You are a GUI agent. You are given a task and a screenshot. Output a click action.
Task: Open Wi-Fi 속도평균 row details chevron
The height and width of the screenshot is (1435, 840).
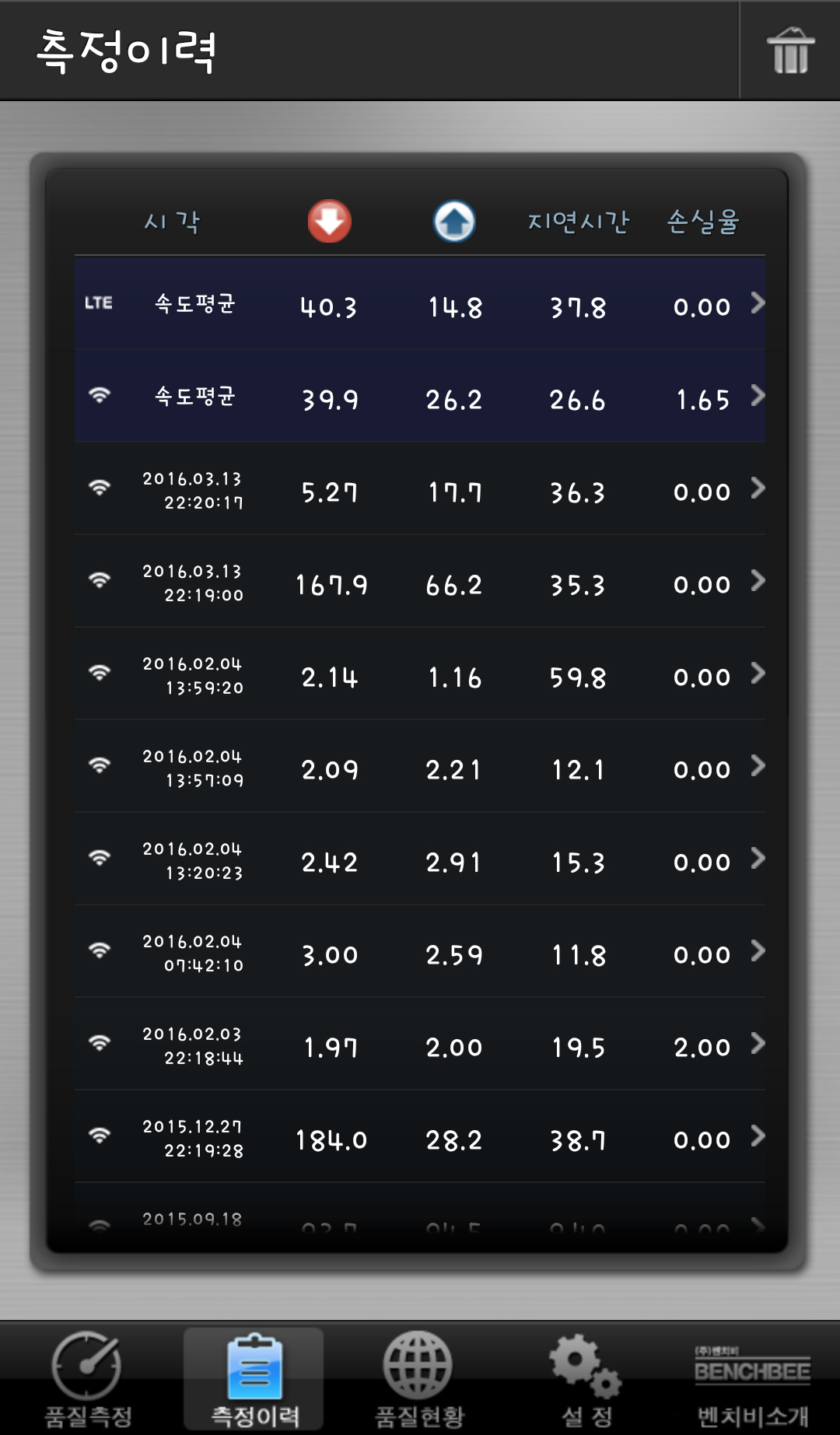pos(758,395)
